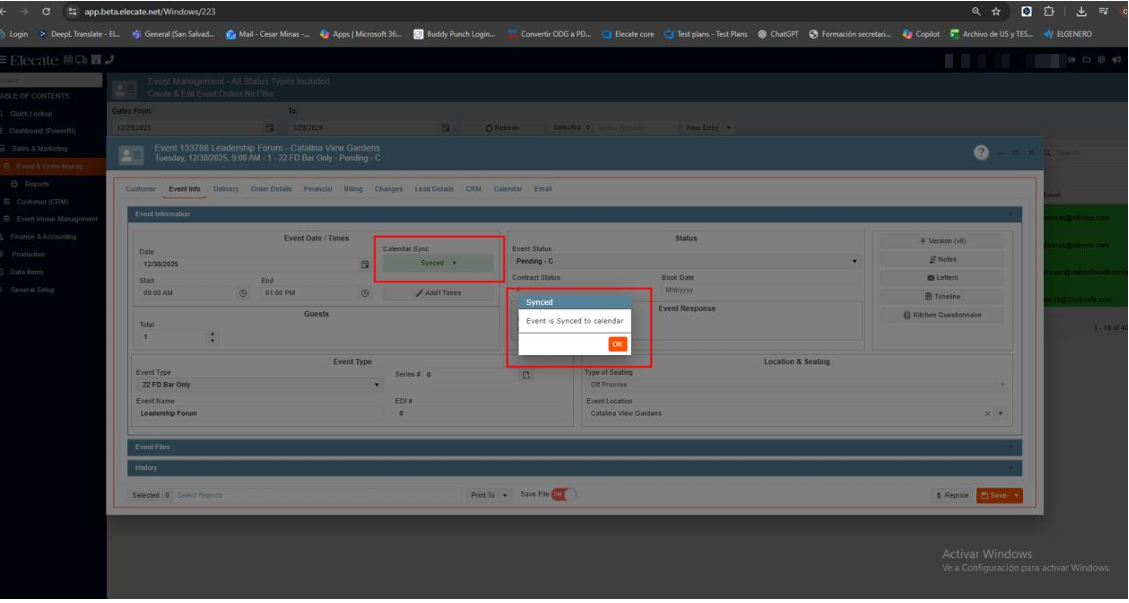Click the Series # document icon
1129x603 pixels.
click(527, 375)
